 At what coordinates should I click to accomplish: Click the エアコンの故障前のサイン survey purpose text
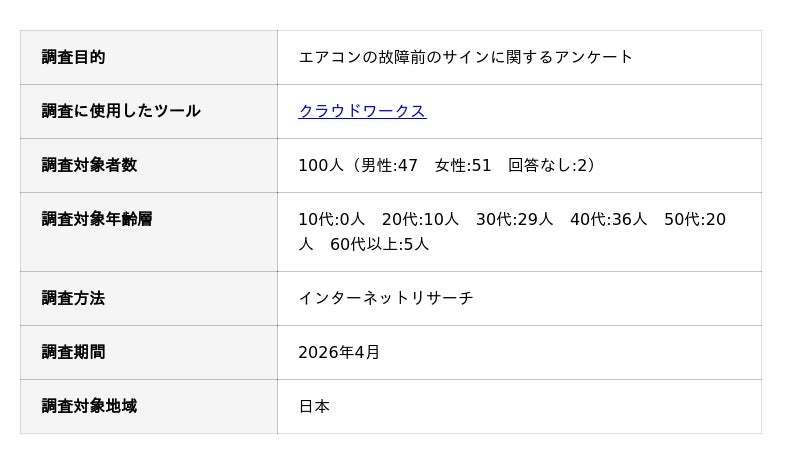[x=465, y=57]
